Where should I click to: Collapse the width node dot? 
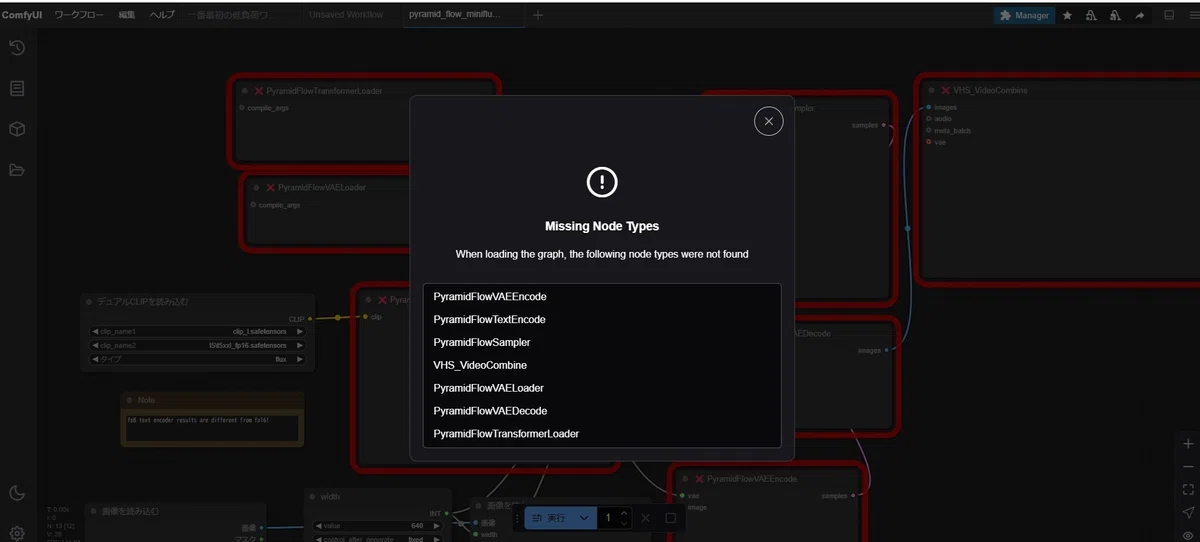coord(312,495)
